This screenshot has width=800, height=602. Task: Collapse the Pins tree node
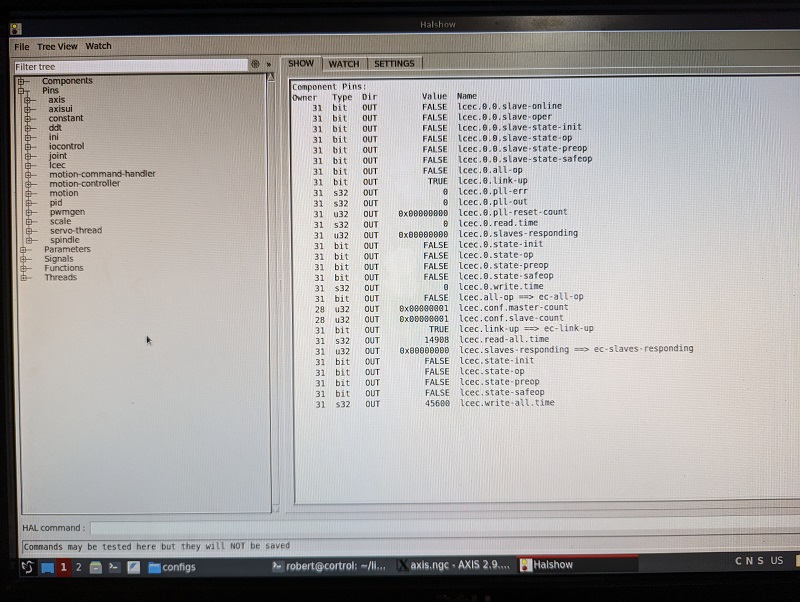pyautogui.click(x=21, y=91)
